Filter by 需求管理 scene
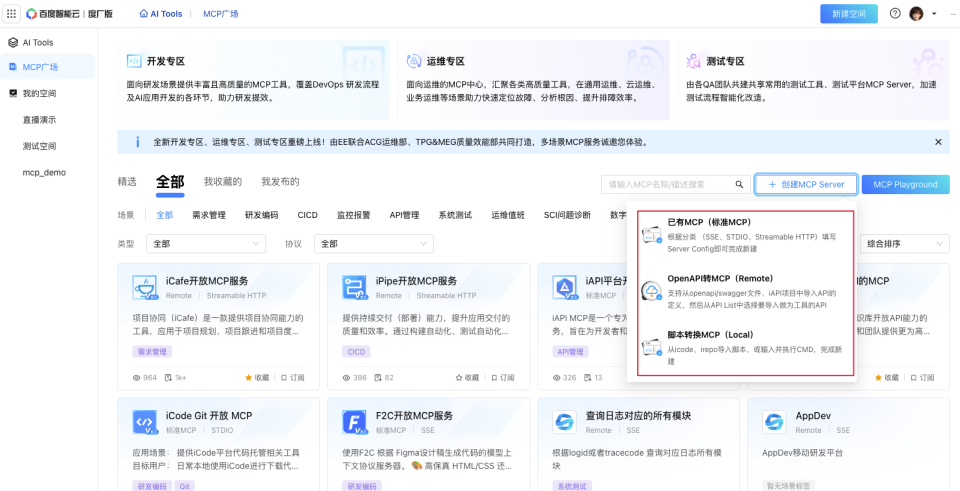Screen dimensions: 960x491 point(209,215)
